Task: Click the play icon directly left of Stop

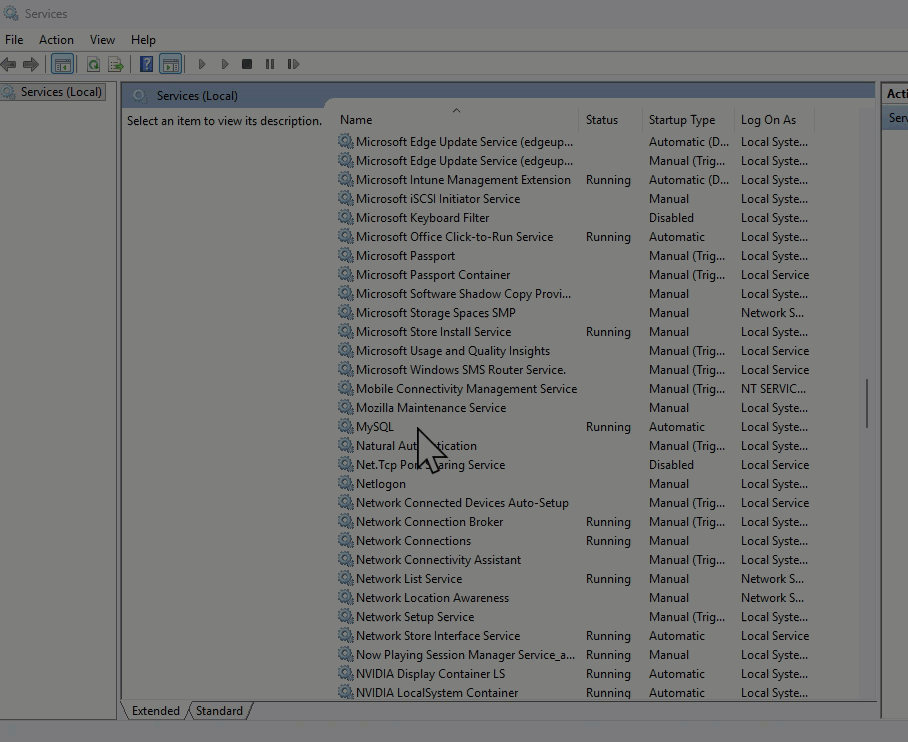Action: click(x=225, y=64)
